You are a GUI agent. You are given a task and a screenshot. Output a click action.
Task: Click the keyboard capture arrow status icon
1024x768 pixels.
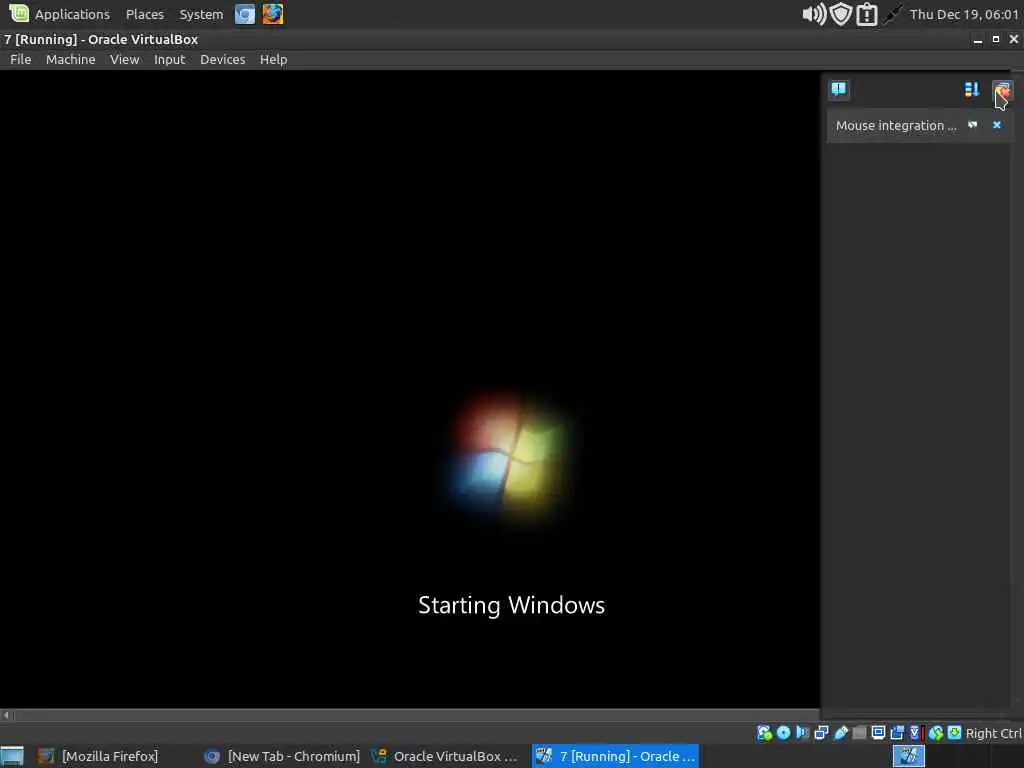point(954,733)
